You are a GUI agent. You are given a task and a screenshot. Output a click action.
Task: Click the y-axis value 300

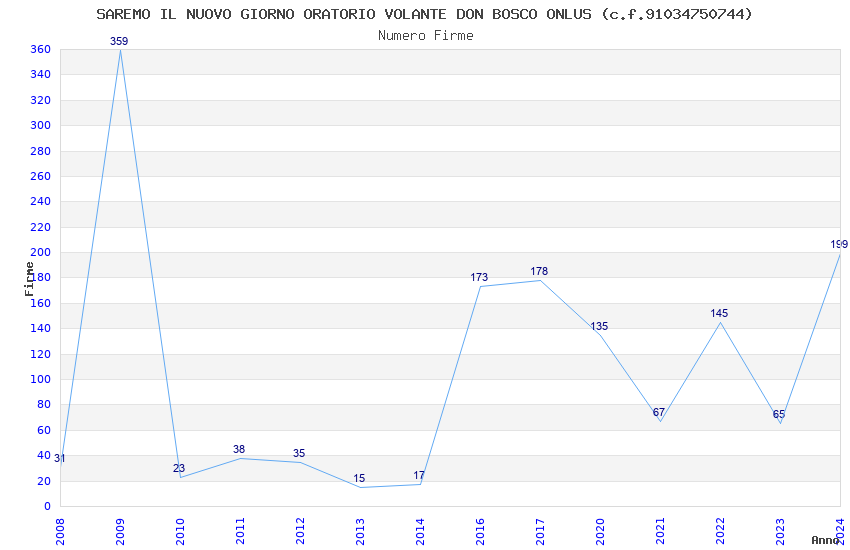point(41,125)
